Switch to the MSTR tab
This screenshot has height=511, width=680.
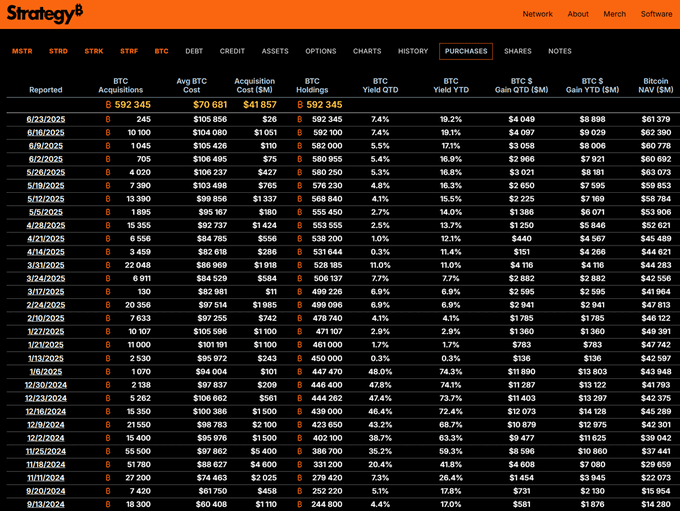(22, 51)
